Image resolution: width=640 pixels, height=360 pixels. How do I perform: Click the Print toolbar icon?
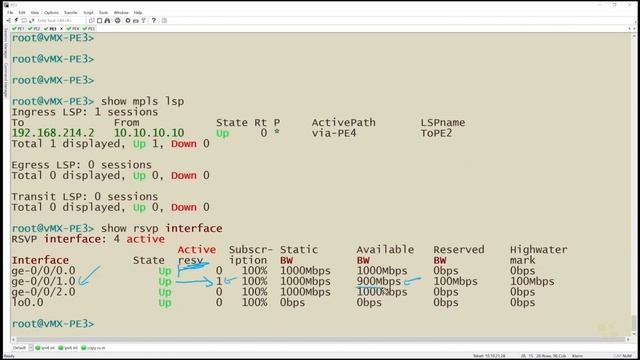118,20
